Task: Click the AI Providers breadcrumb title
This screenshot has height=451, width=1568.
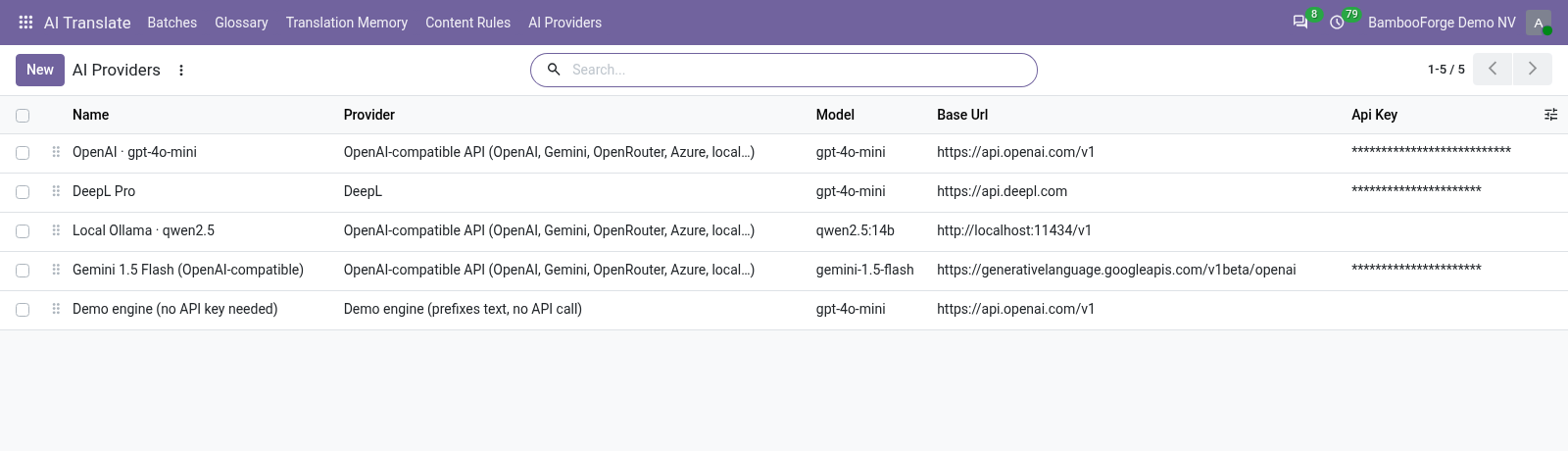Action: [117, 70]
